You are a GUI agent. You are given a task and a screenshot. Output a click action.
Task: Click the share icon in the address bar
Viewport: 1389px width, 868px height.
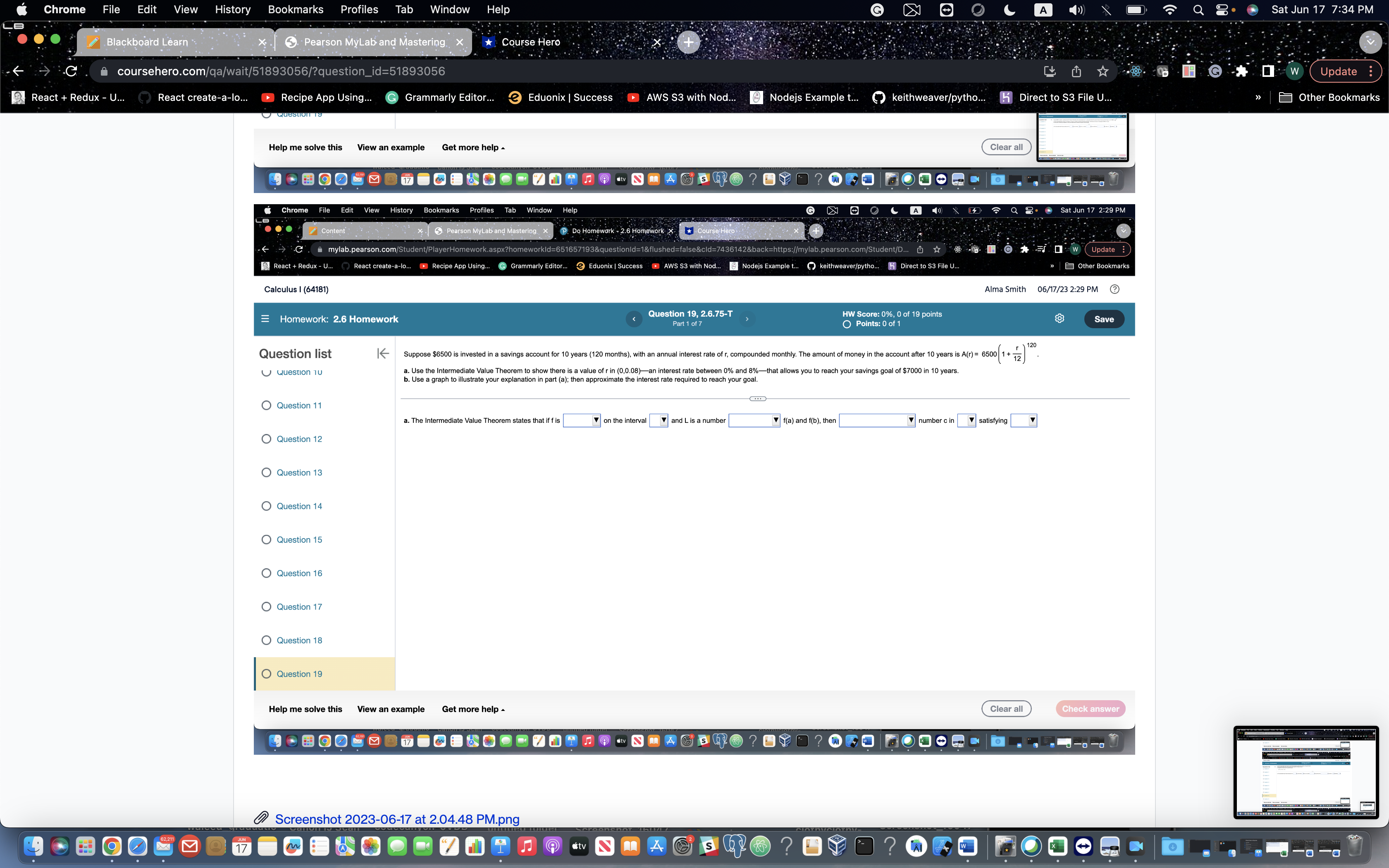click(x=1076, y=71)
